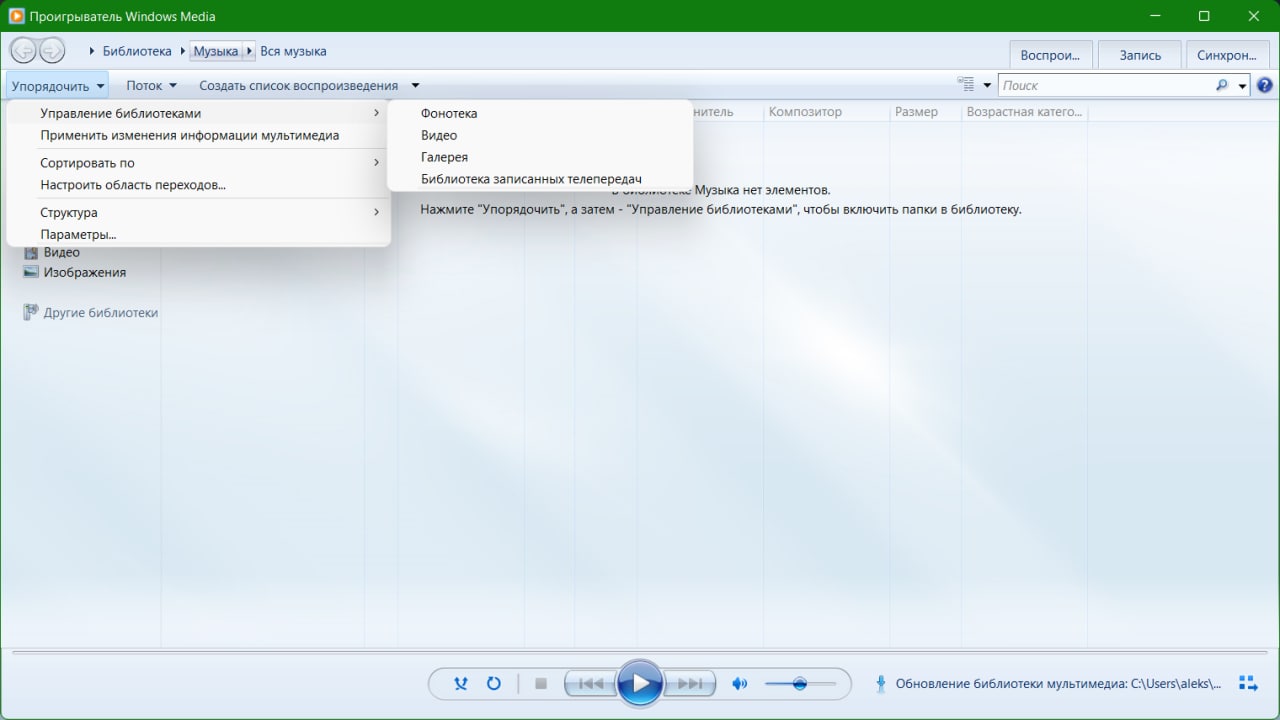Screen dimensions: 1280x720
Task: Select Видео in the navigation pane
Action: point(62,252)
